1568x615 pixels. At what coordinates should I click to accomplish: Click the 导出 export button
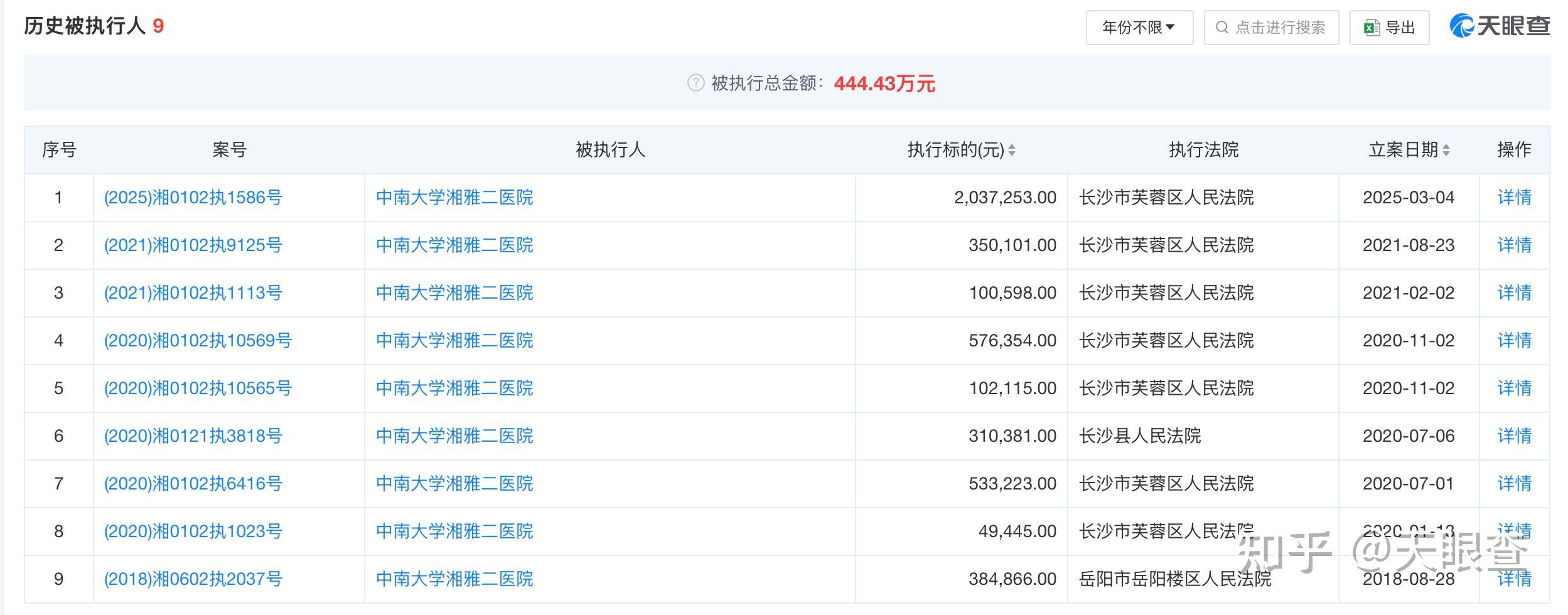point(1389,28)
